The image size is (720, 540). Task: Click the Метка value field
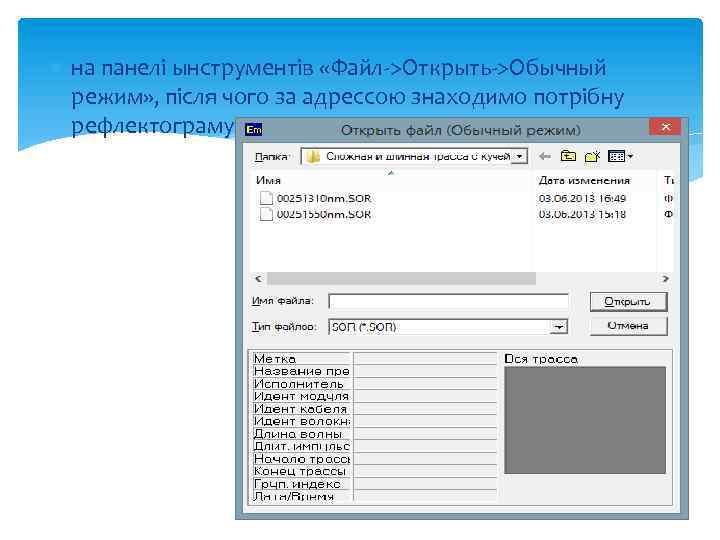point(425,359)
